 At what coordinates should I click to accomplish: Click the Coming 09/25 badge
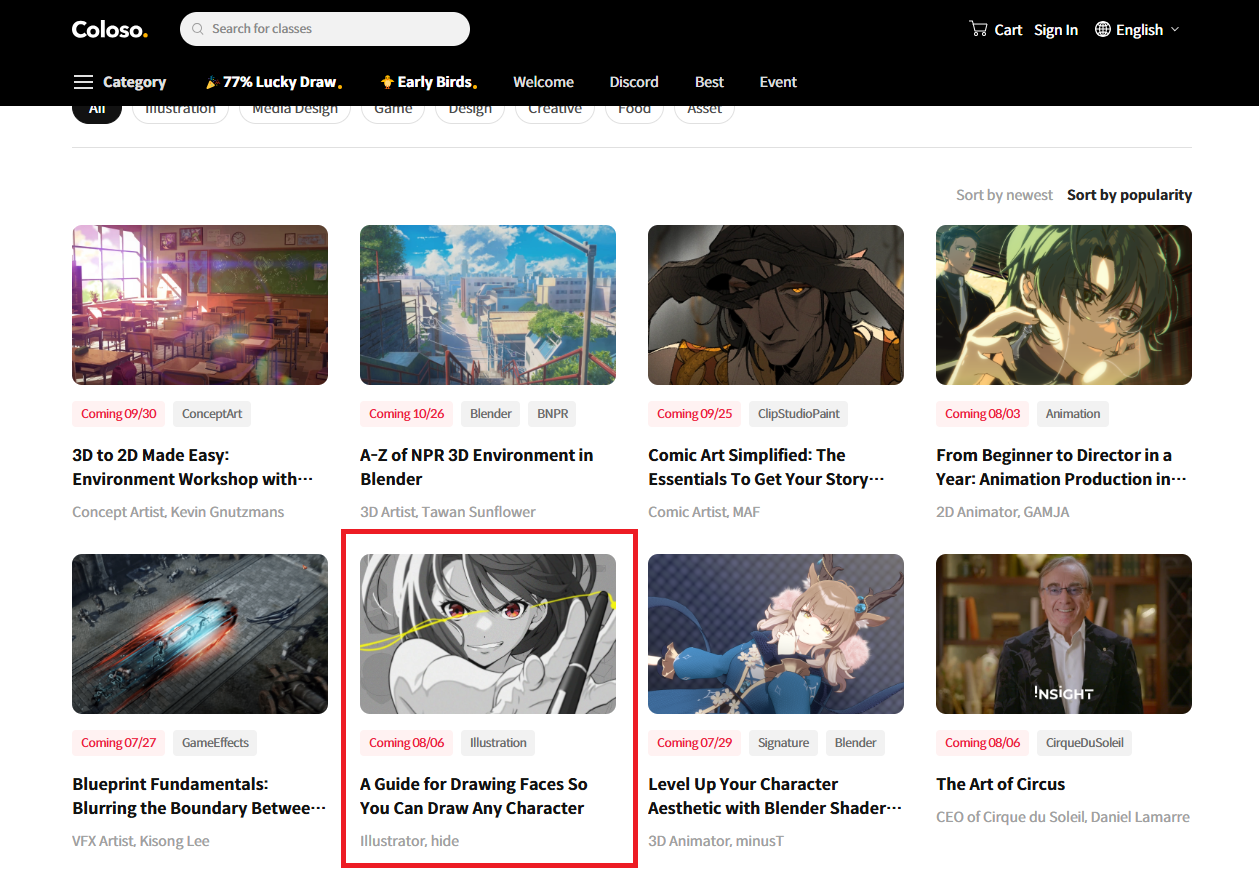(695, 414)
